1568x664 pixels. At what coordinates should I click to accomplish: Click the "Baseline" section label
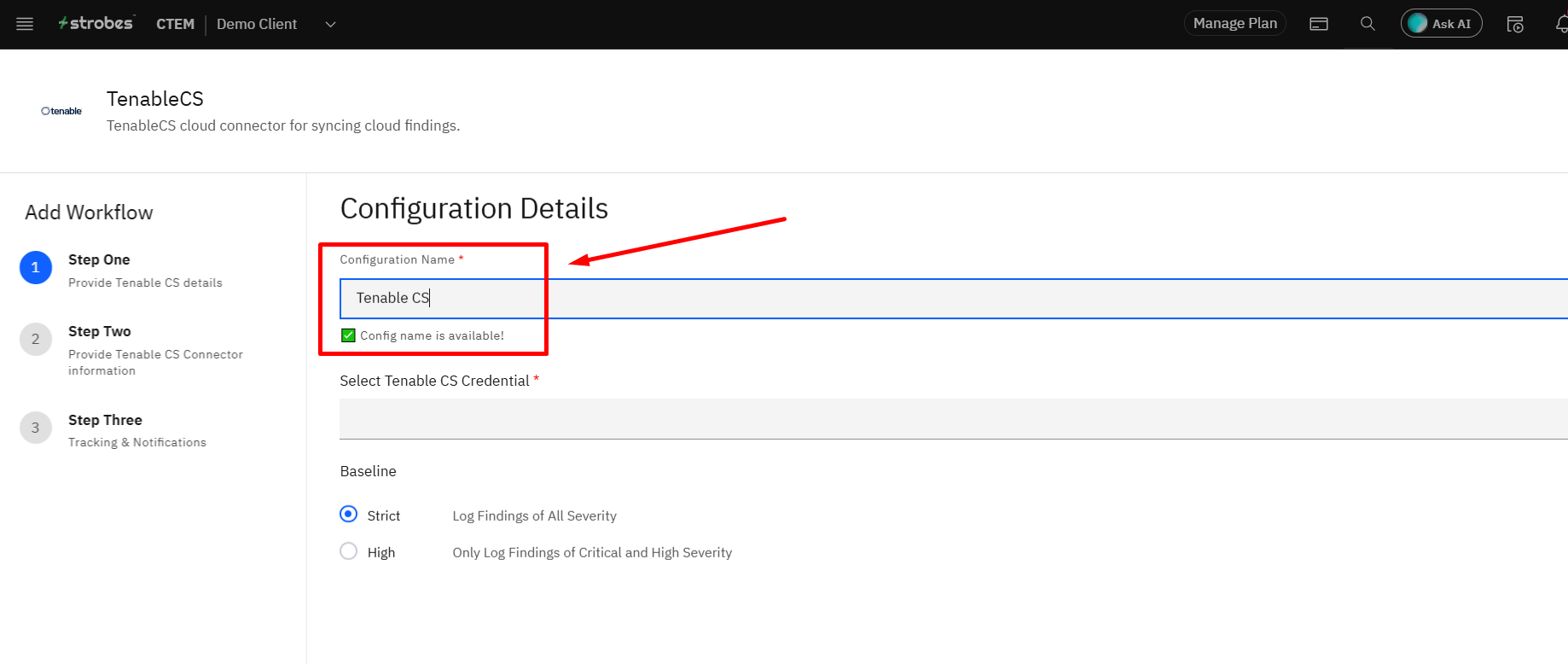click(x=368, y=471)
